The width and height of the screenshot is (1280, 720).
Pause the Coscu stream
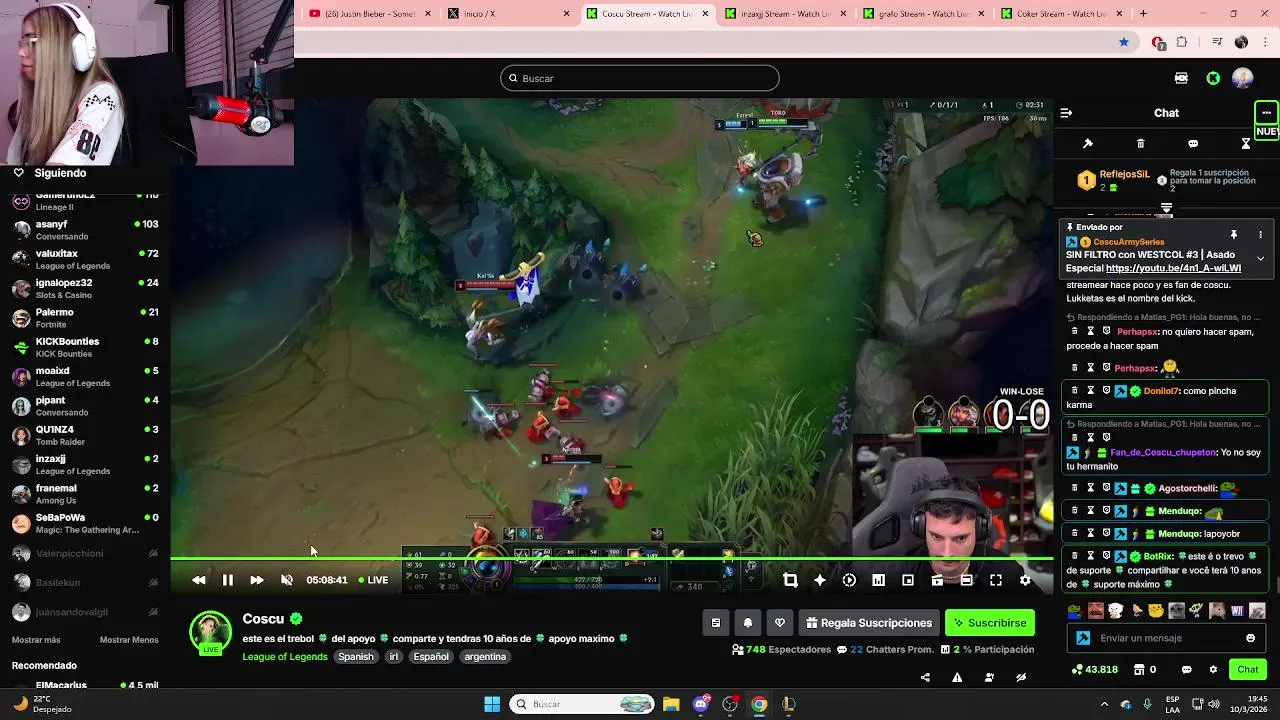click(227, 580)
